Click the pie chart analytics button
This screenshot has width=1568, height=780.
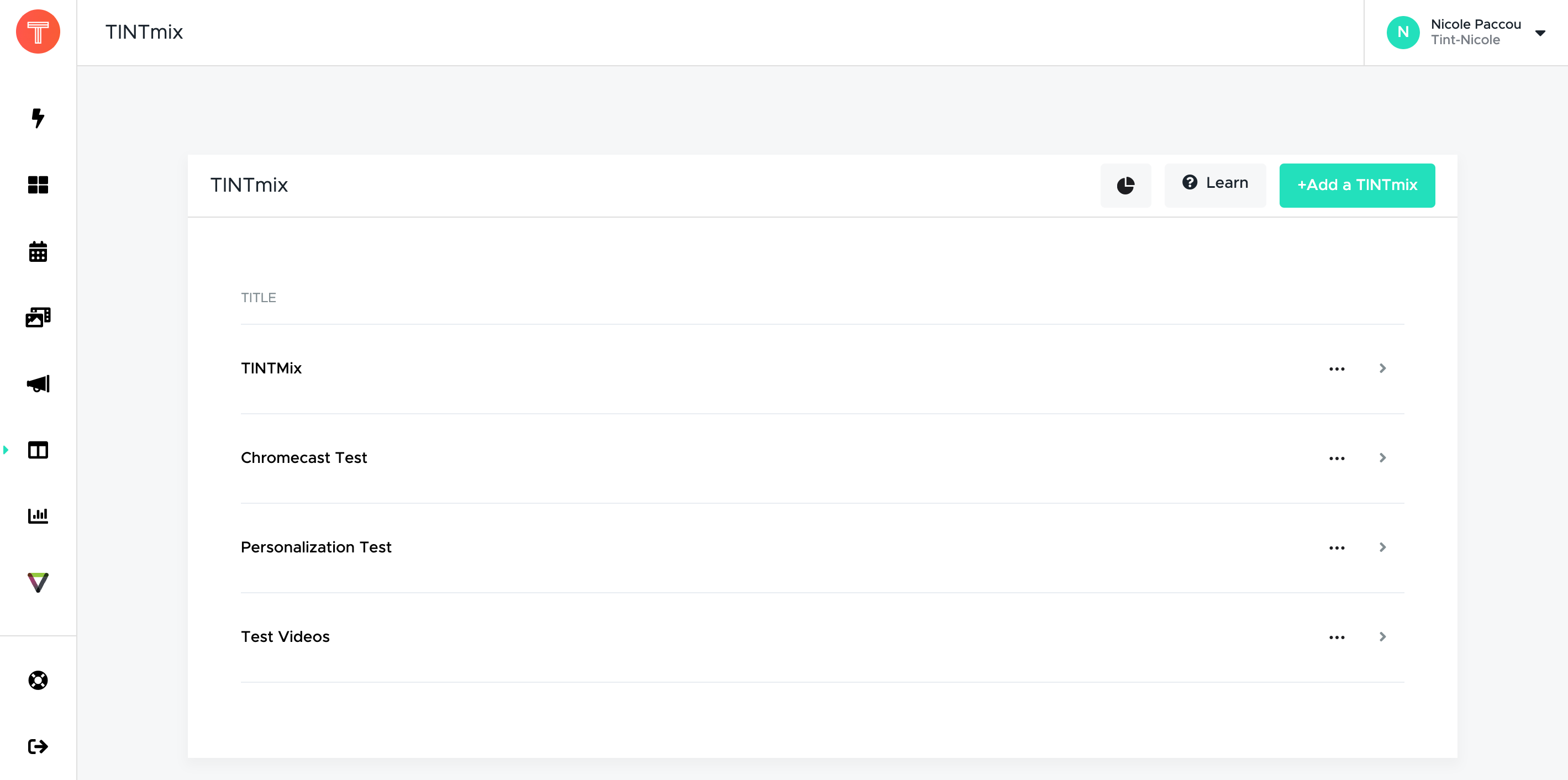tap(1125, 186)
